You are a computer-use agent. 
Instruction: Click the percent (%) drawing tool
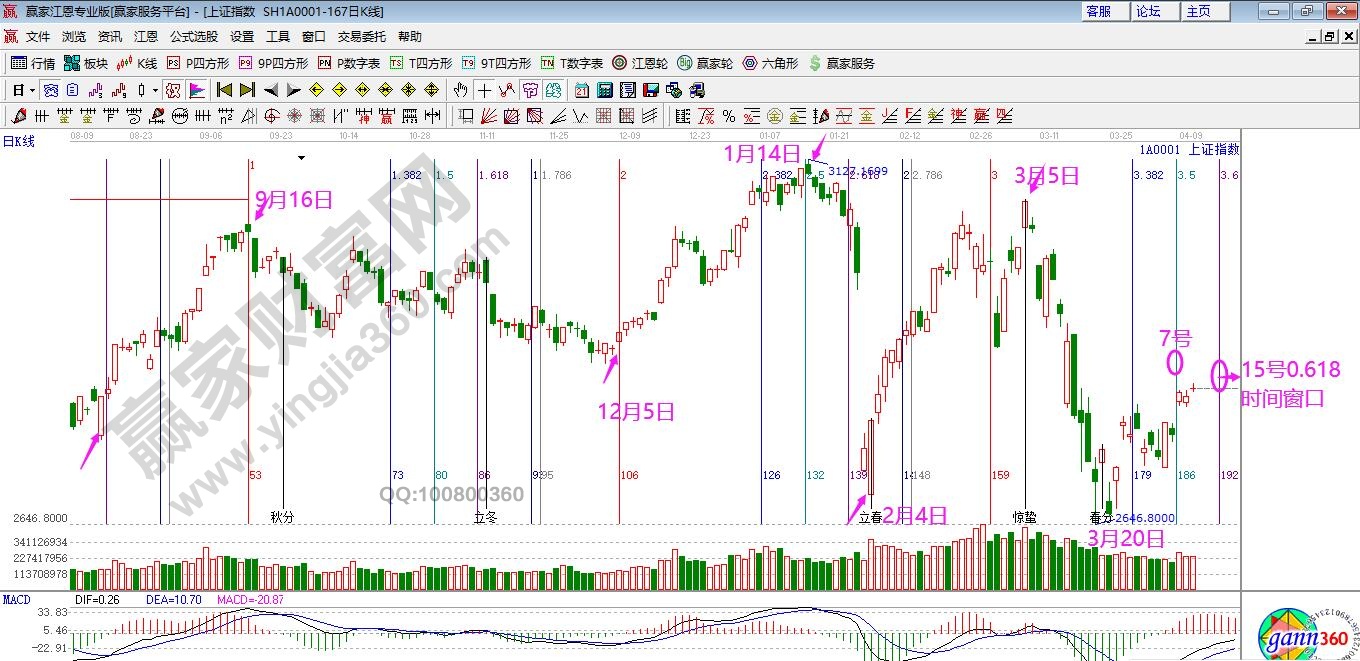coord(729,116)
